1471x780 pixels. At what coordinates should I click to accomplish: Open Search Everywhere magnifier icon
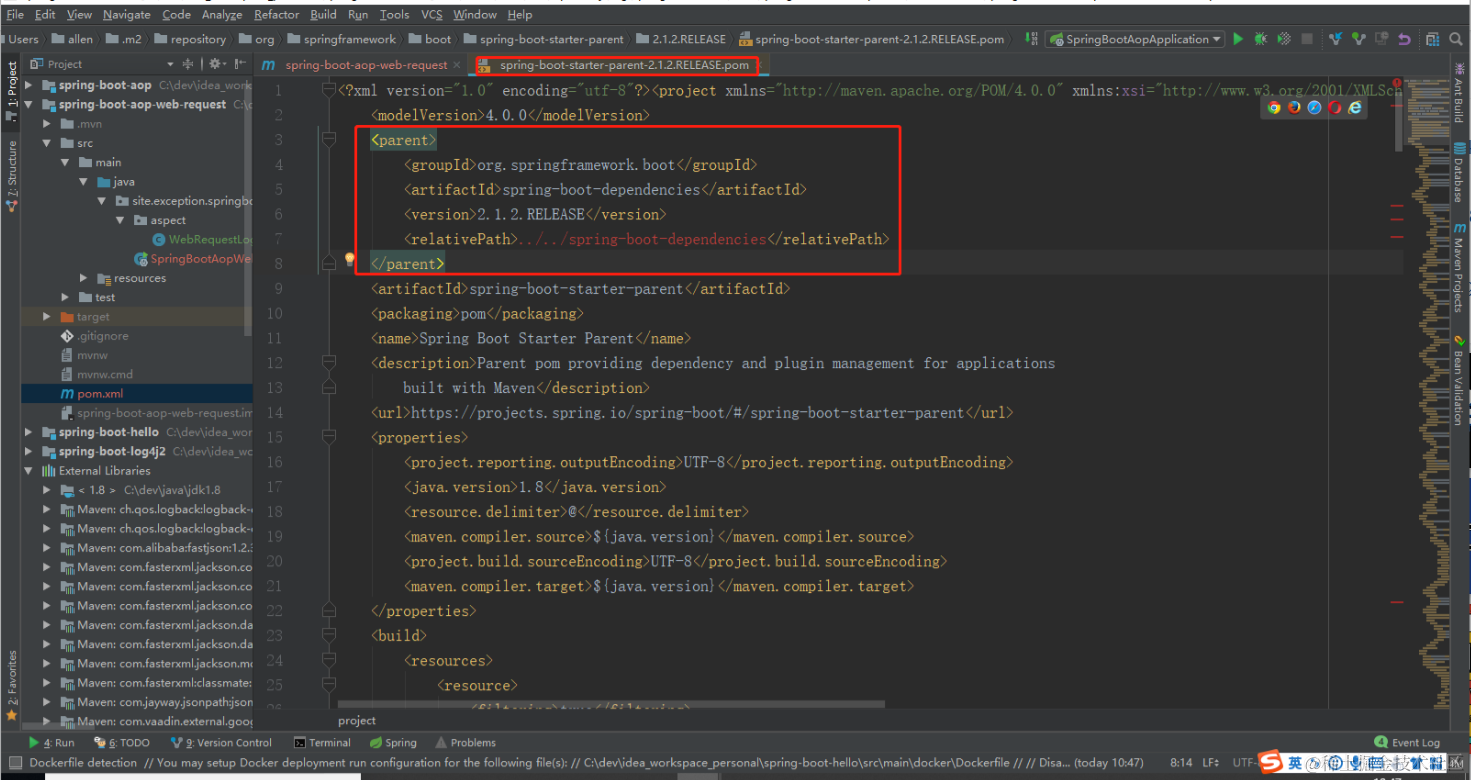point(1455,39)
